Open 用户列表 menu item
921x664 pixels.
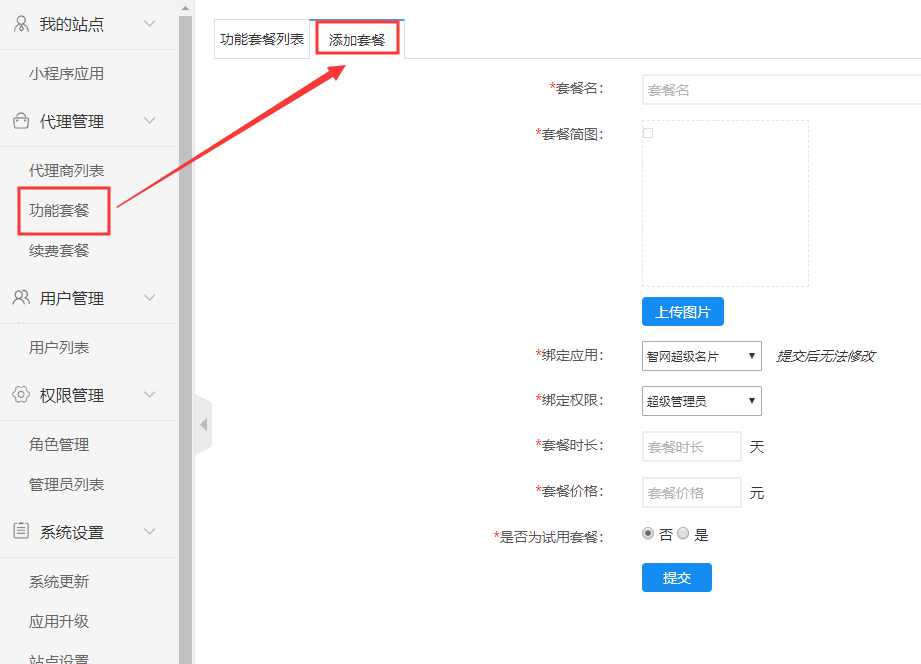(59, 347)
